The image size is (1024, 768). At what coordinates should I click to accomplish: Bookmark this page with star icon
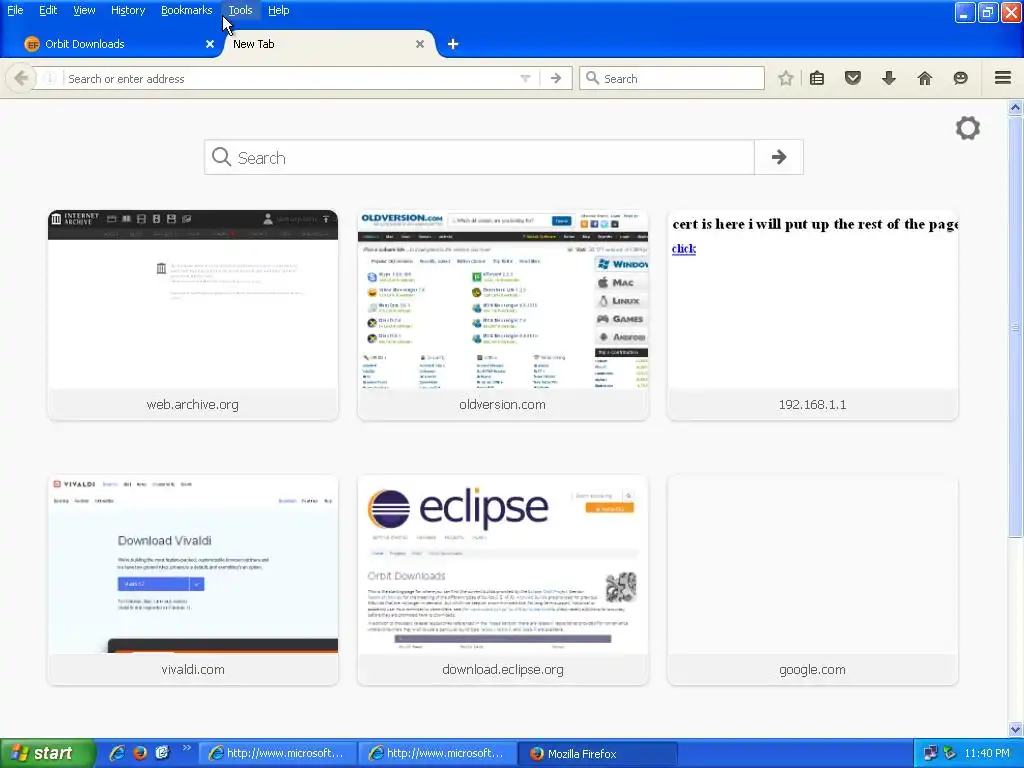pyautogui.click(x=786, y=78)
